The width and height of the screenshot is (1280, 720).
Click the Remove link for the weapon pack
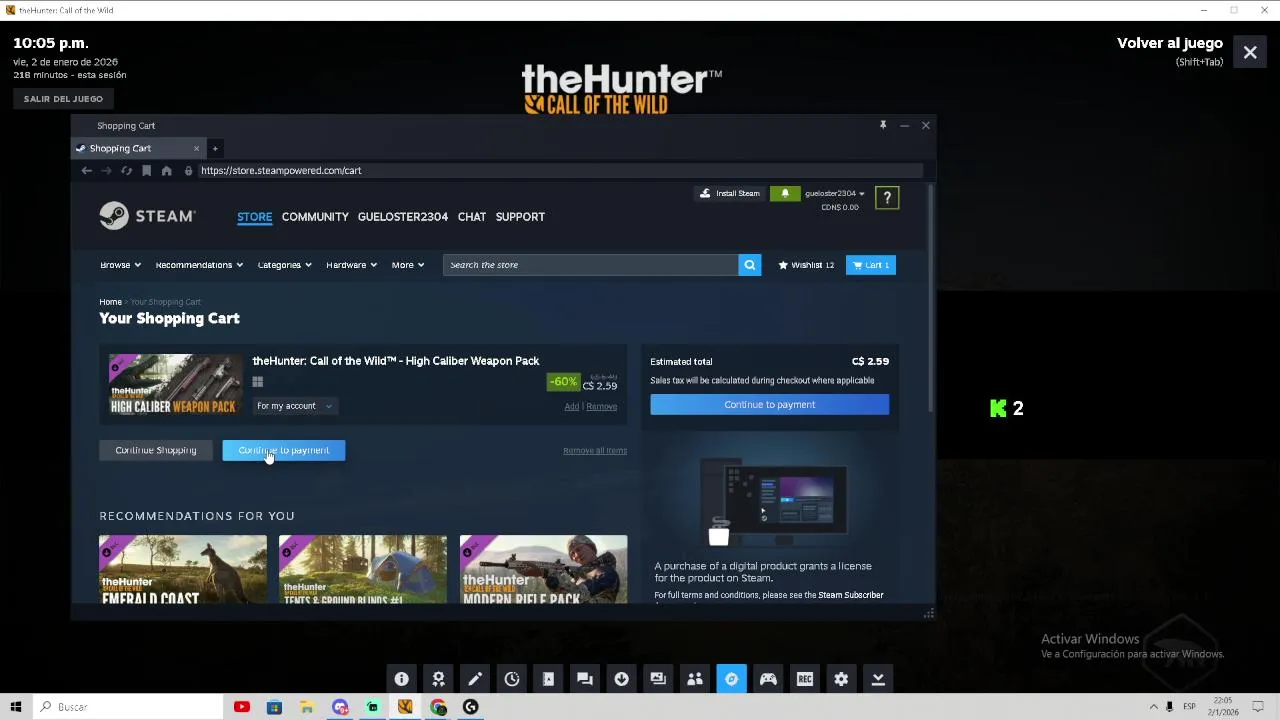pyautogui.click(x=601, y=406)
